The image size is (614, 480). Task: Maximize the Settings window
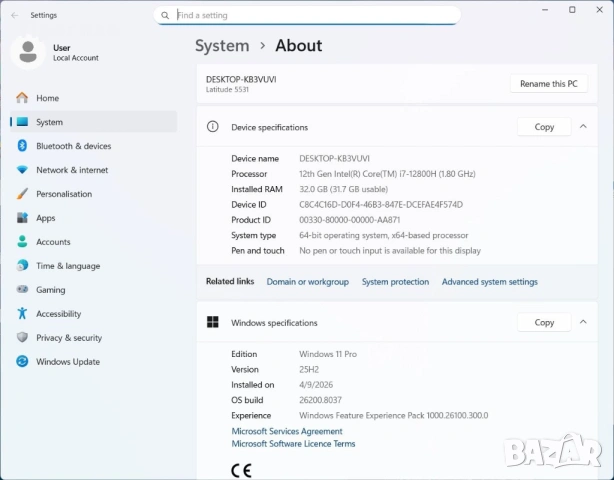(x=572, y=10)
